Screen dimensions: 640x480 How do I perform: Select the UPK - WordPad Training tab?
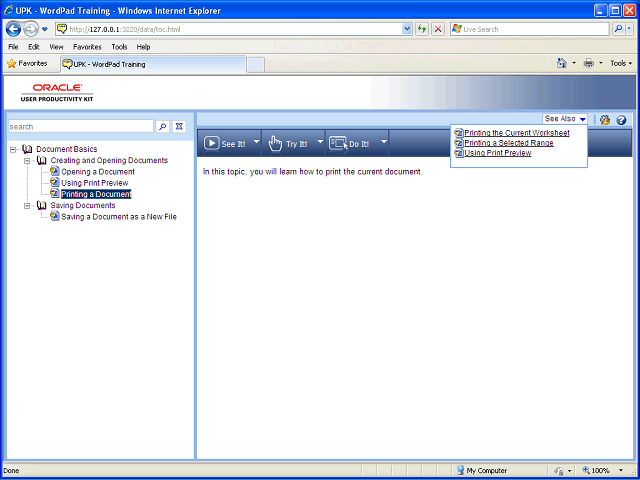click(153, 64)
